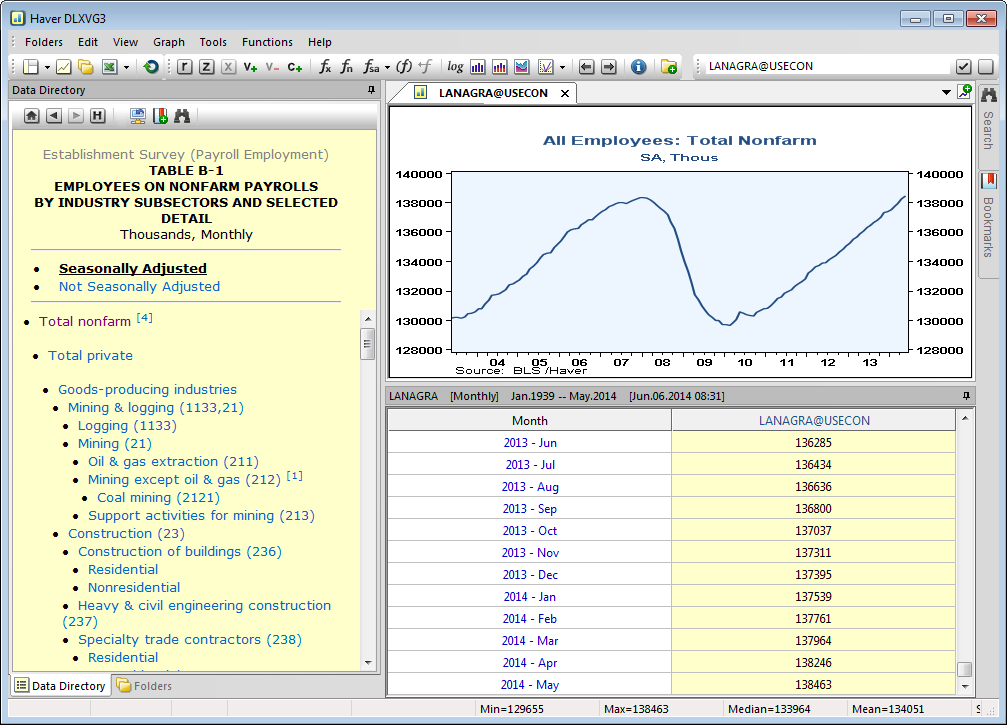Click the LANAGRA@USECON column header

click(814, 421)
